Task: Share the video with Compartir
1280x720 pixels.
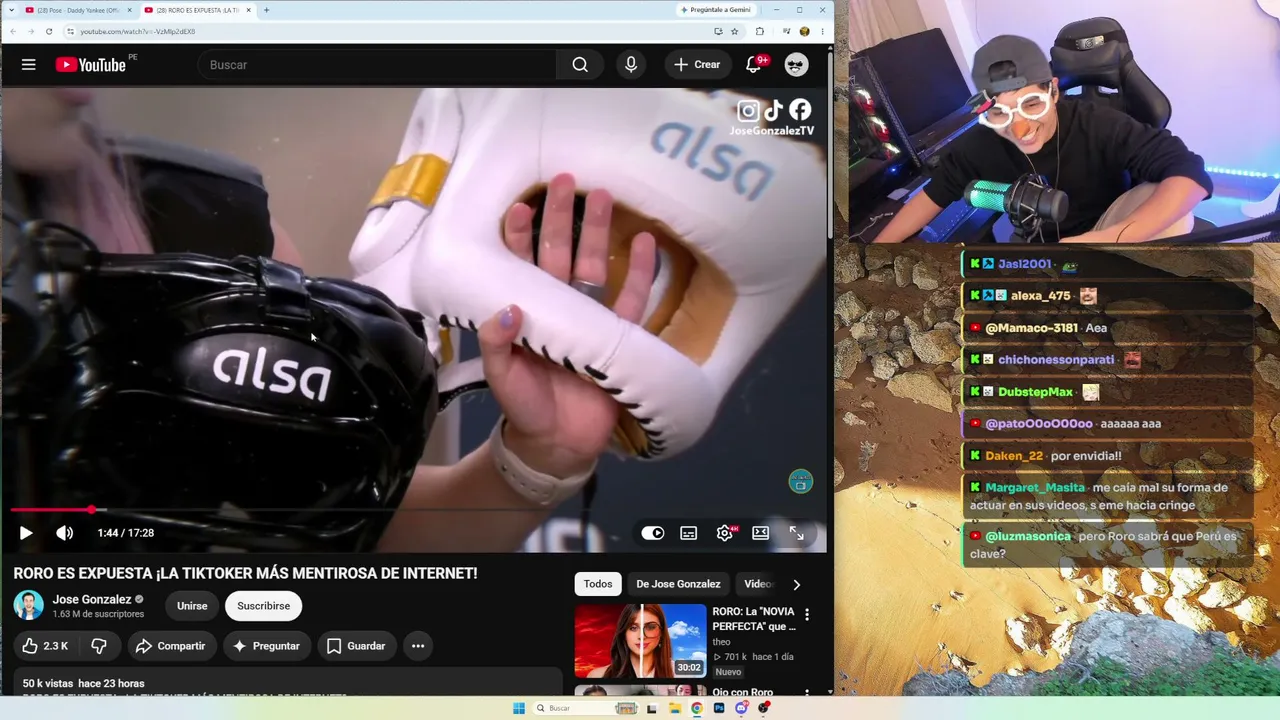Action: coord(171,646)
